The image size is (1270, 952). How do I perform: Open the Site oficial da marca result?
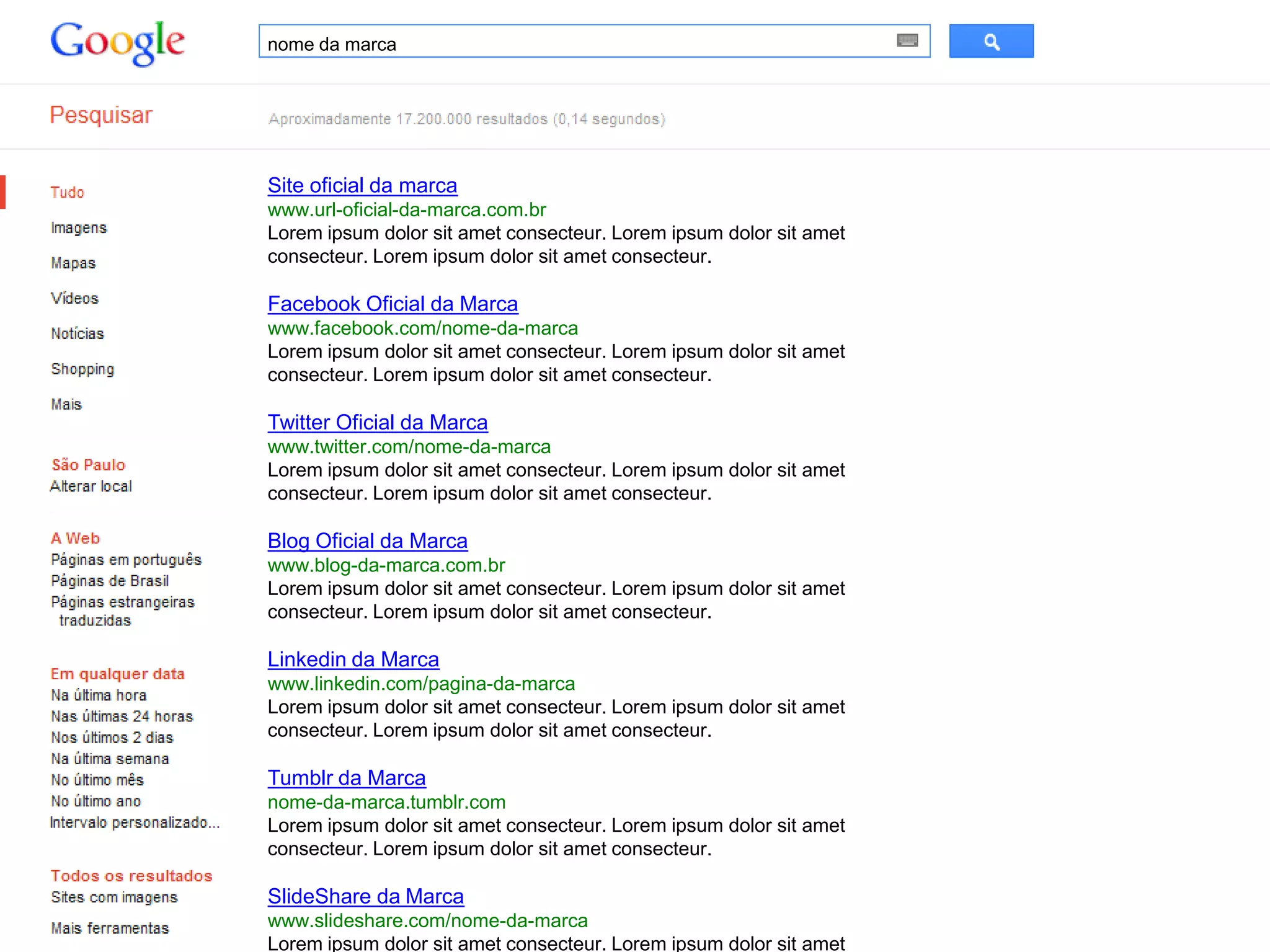tap(362, 186)
